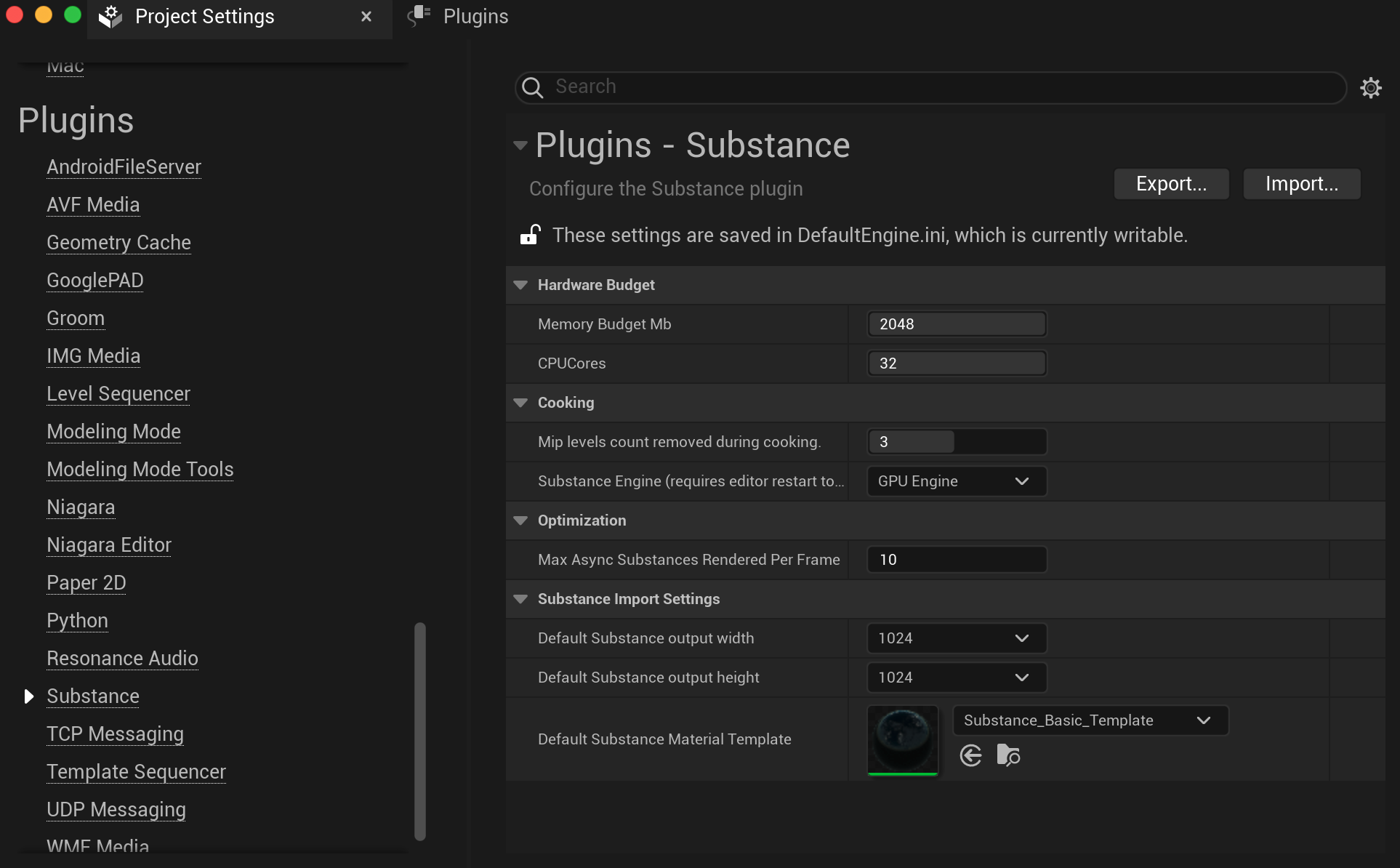
Task: Click the search magnifier icon
Action: point(533,87)
